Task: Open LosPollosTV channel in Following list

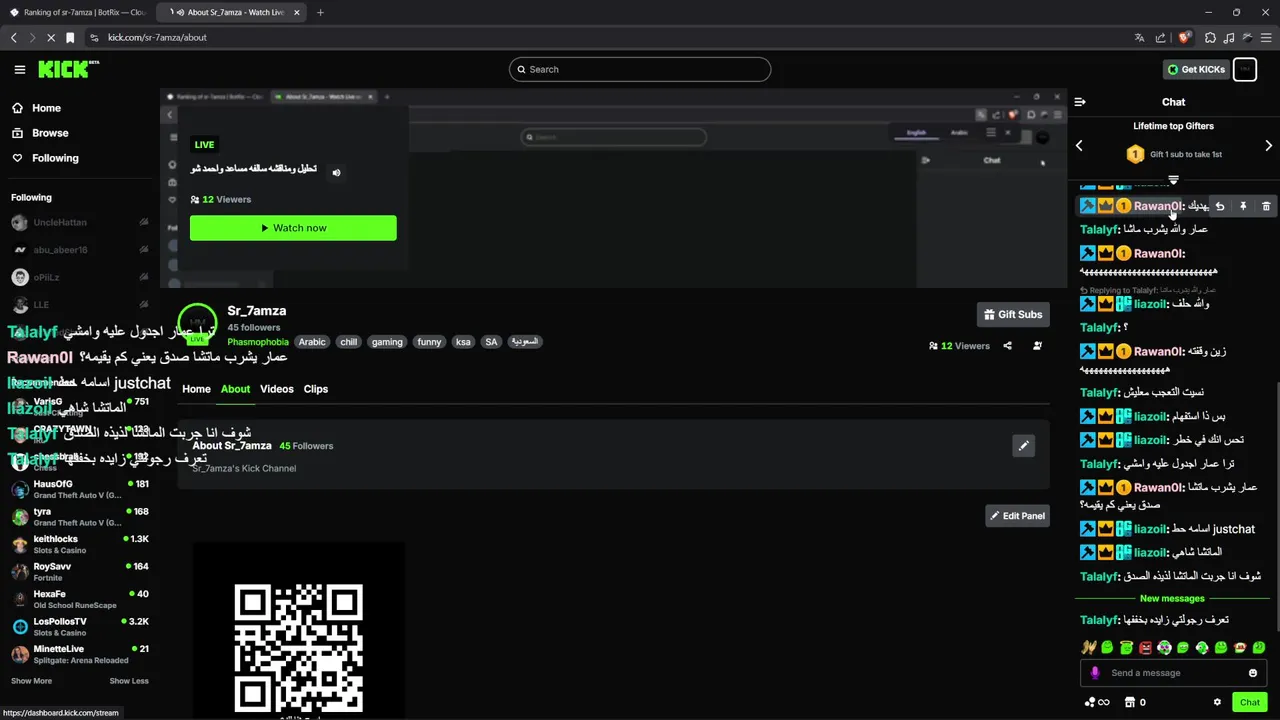Action: click(80, 627)
